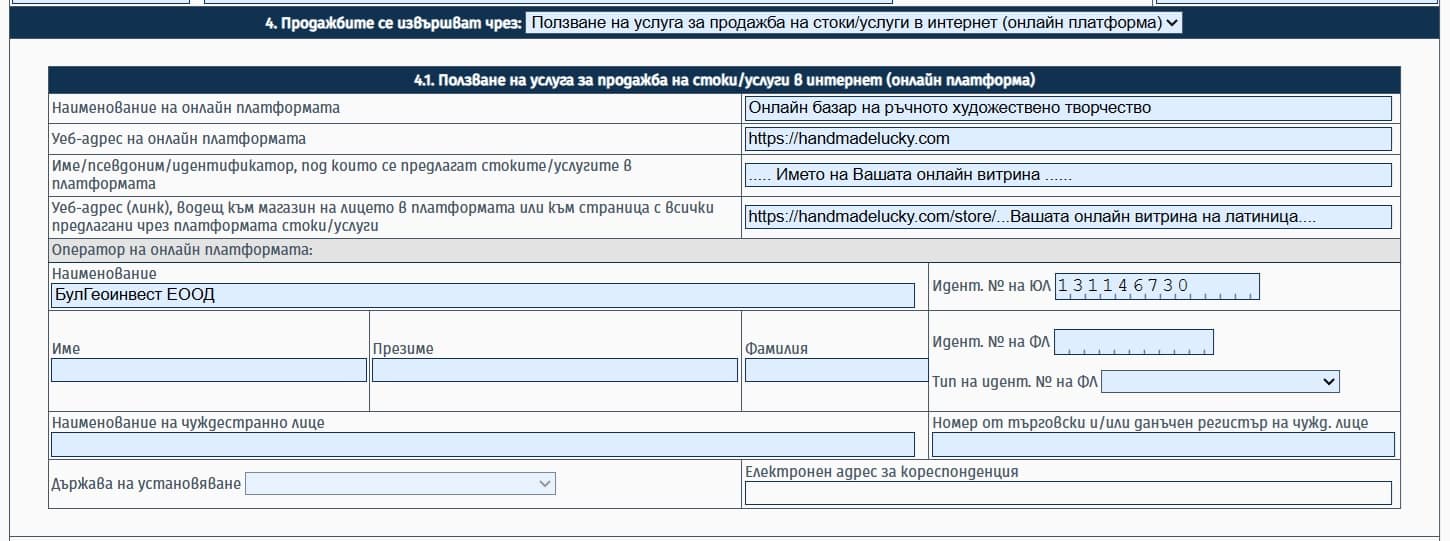Click the online platform name field
Image resolution: width=1450 pixels, height=541 pixels.
click(1068, 108)
